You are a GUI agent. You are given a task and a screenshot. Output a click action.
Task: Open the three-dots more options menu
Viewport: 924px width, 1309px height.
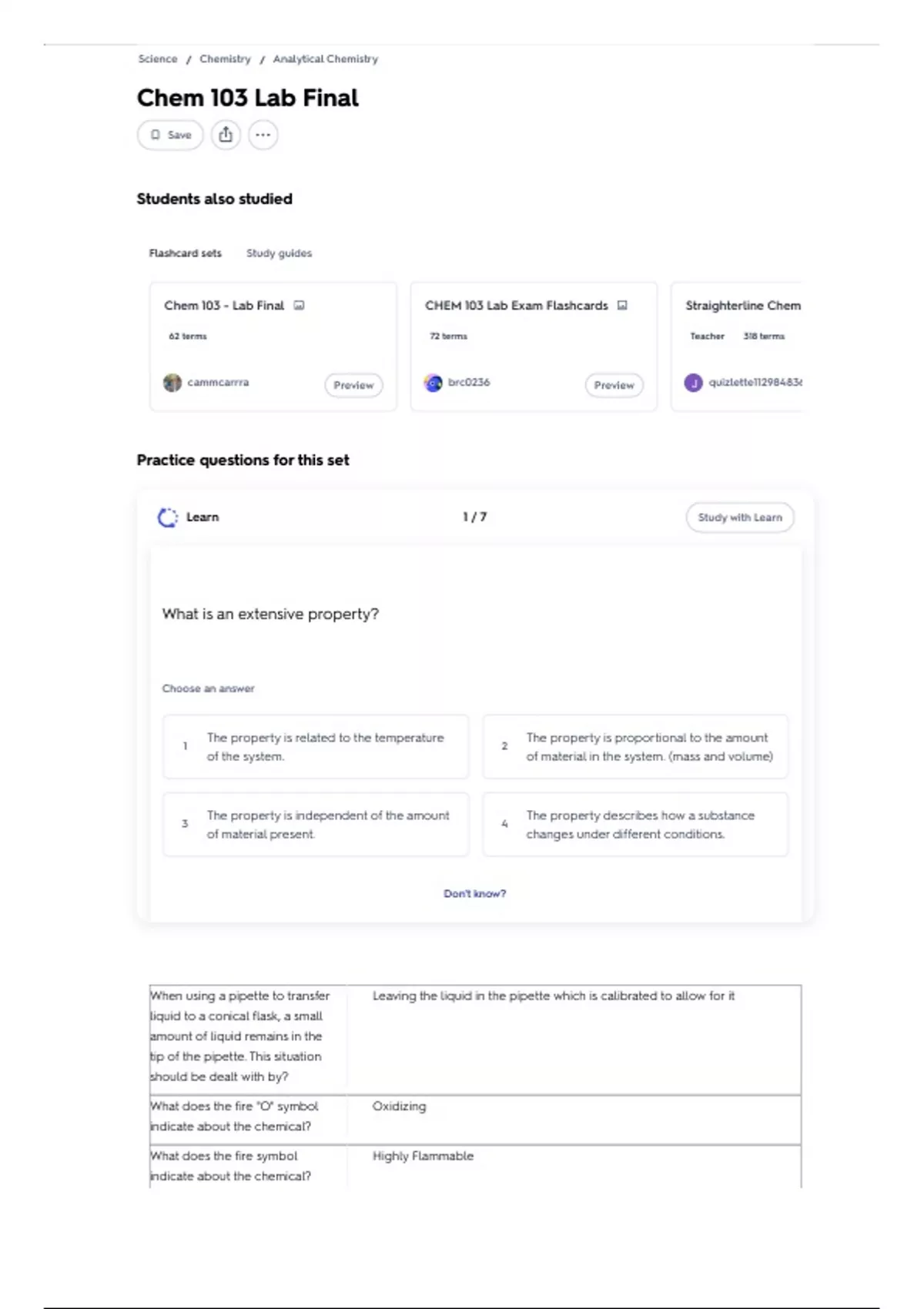coord(263,135)
